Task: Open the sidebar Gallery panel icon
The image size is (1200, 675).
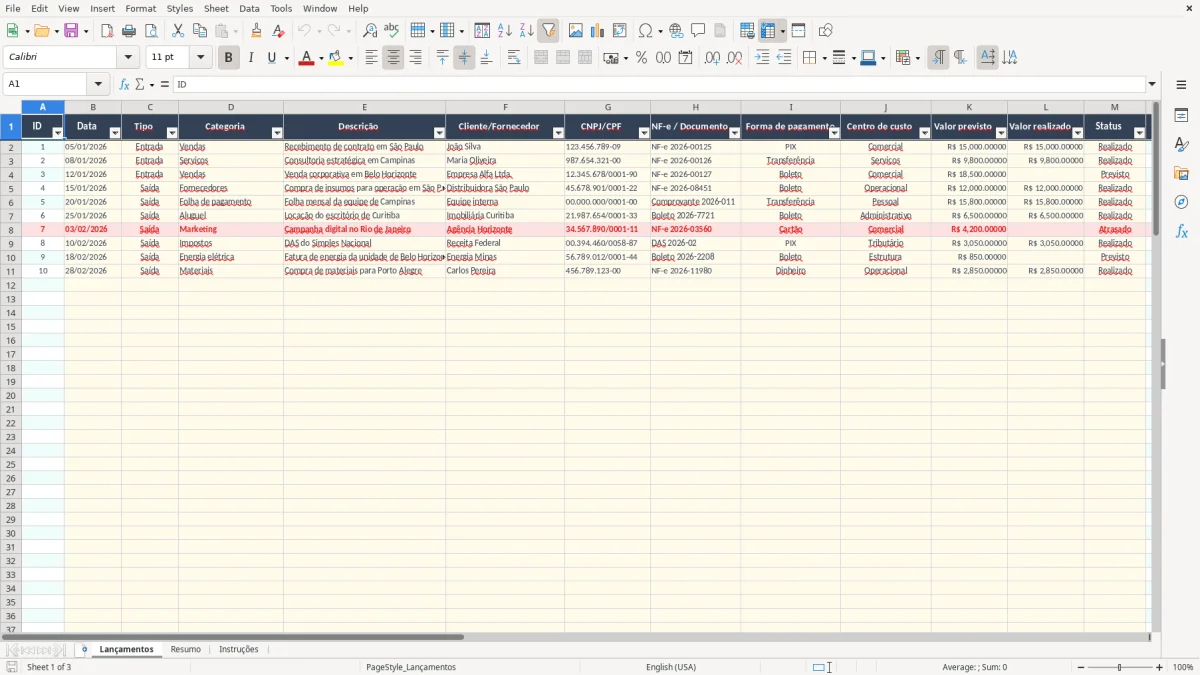Action: point(1181,174)
